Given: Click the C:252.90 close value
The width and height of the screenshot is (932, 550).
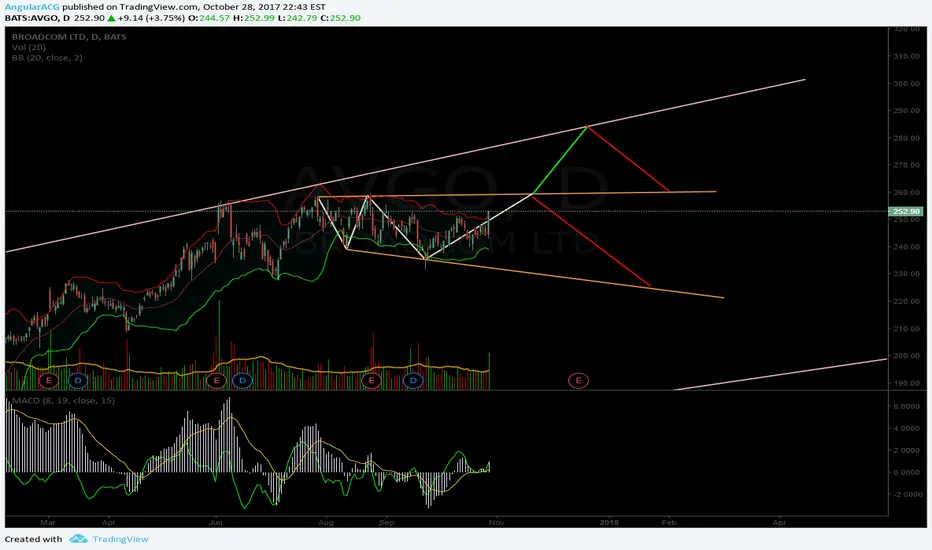Looking at the screenshot, I should point(341,18).
